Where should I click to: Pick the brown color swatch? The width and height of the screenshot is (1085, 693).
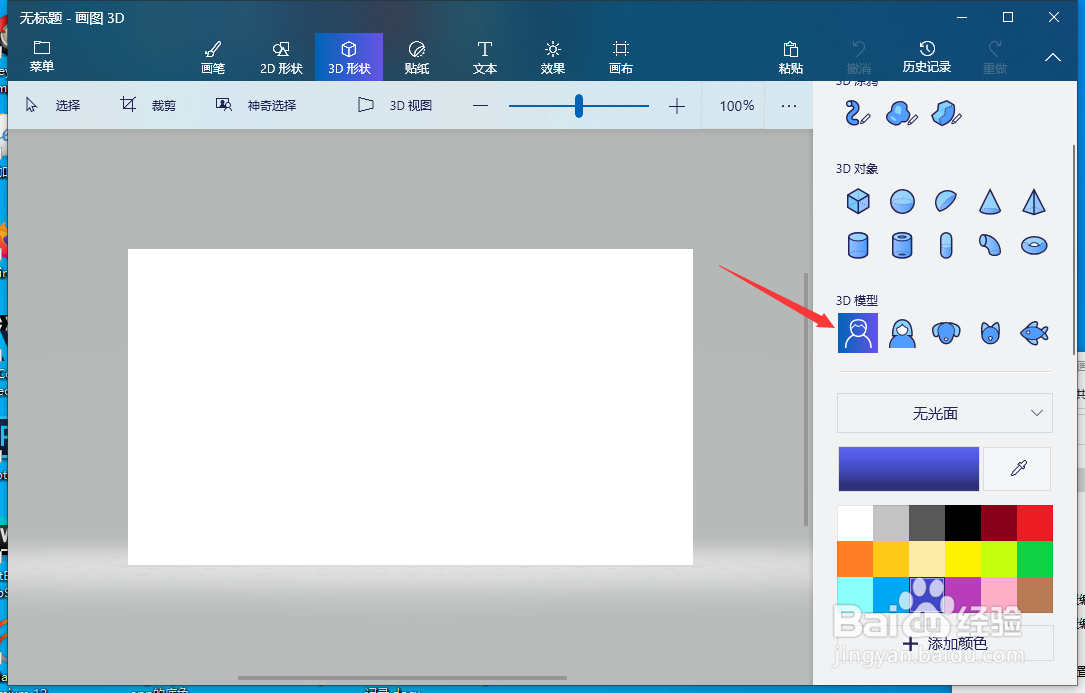1035,595
